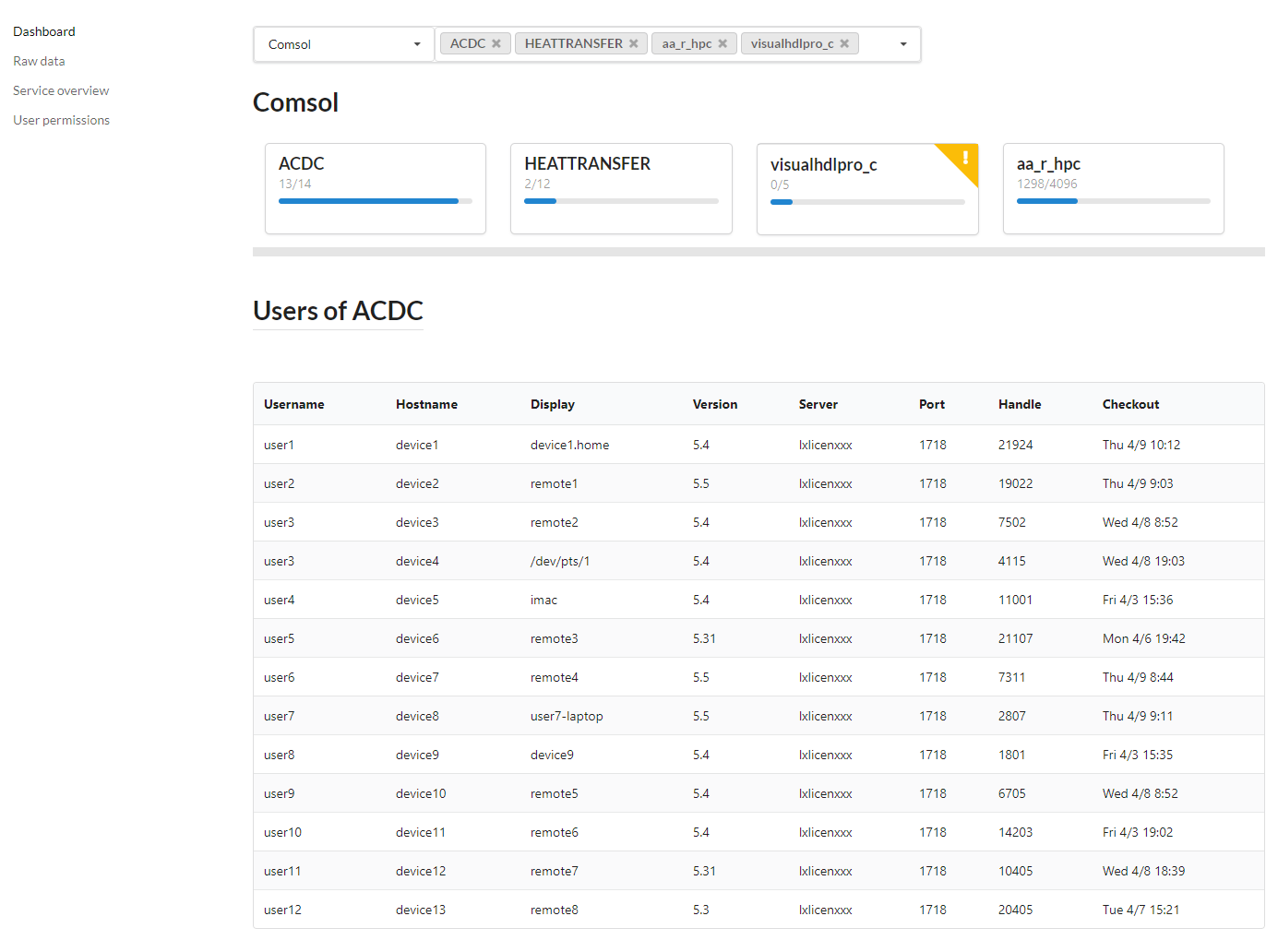
Task: Click the yellow warning icon on the visualhdlpro_c card
Action: tap(964, 157)
